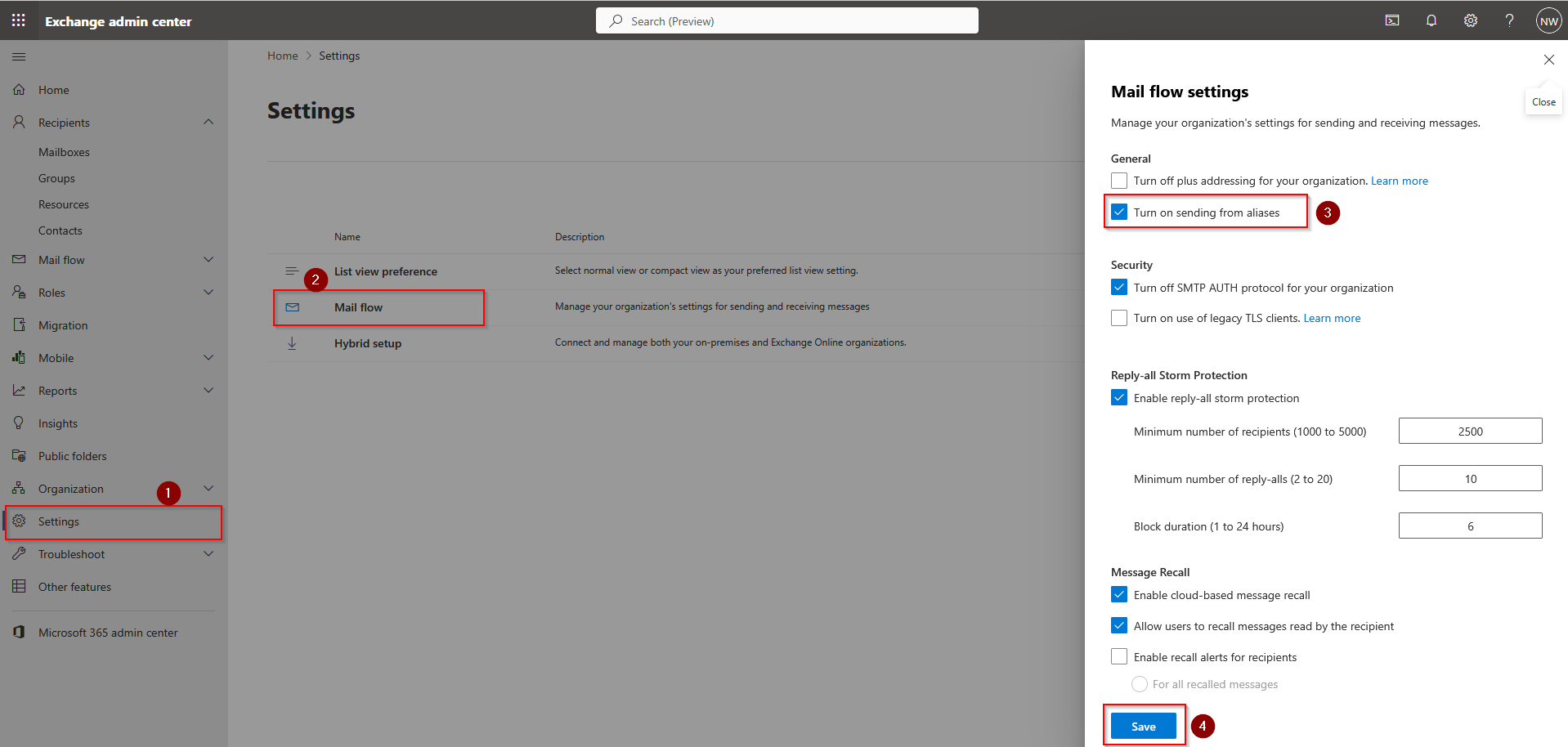The image size is (1568, 747).
Task: Click the Recipients person icon
Action: [19, 122]
